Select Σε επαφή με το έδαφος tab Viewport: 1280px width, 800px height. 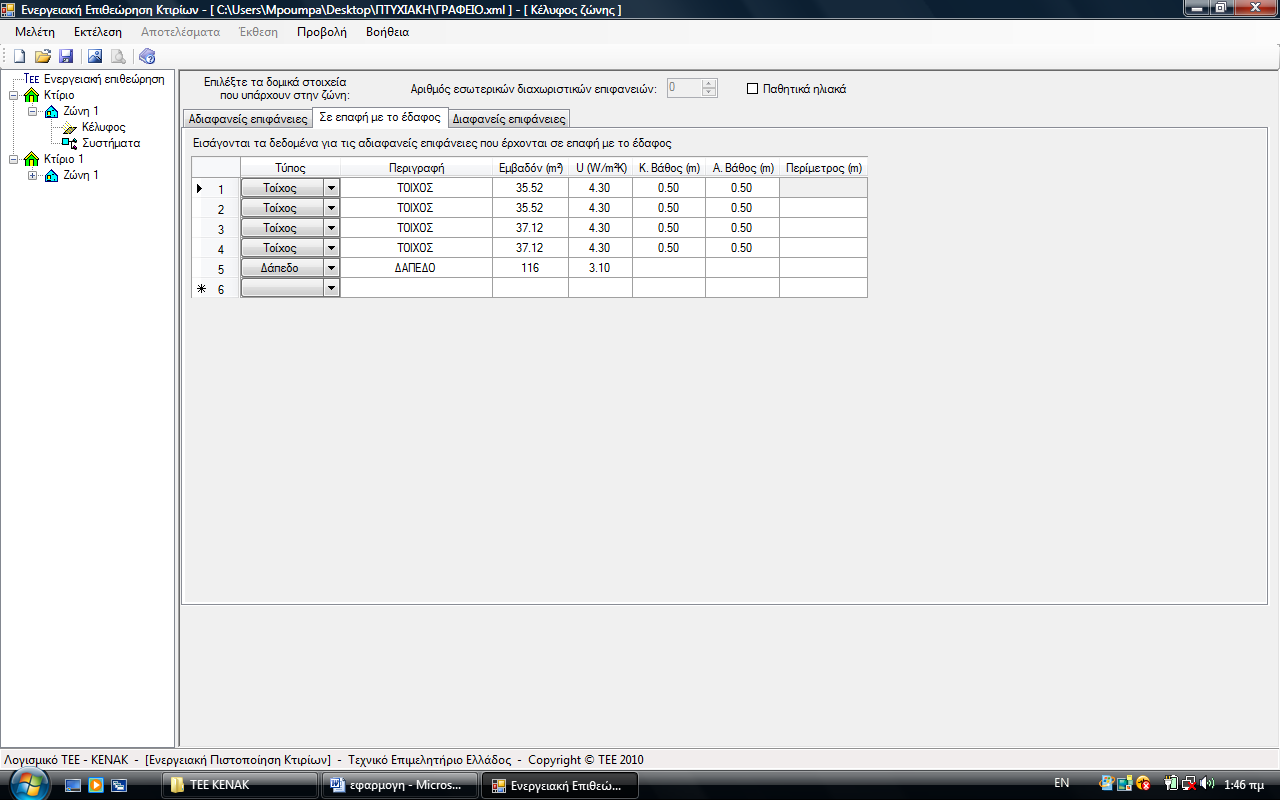coord(380,117)
